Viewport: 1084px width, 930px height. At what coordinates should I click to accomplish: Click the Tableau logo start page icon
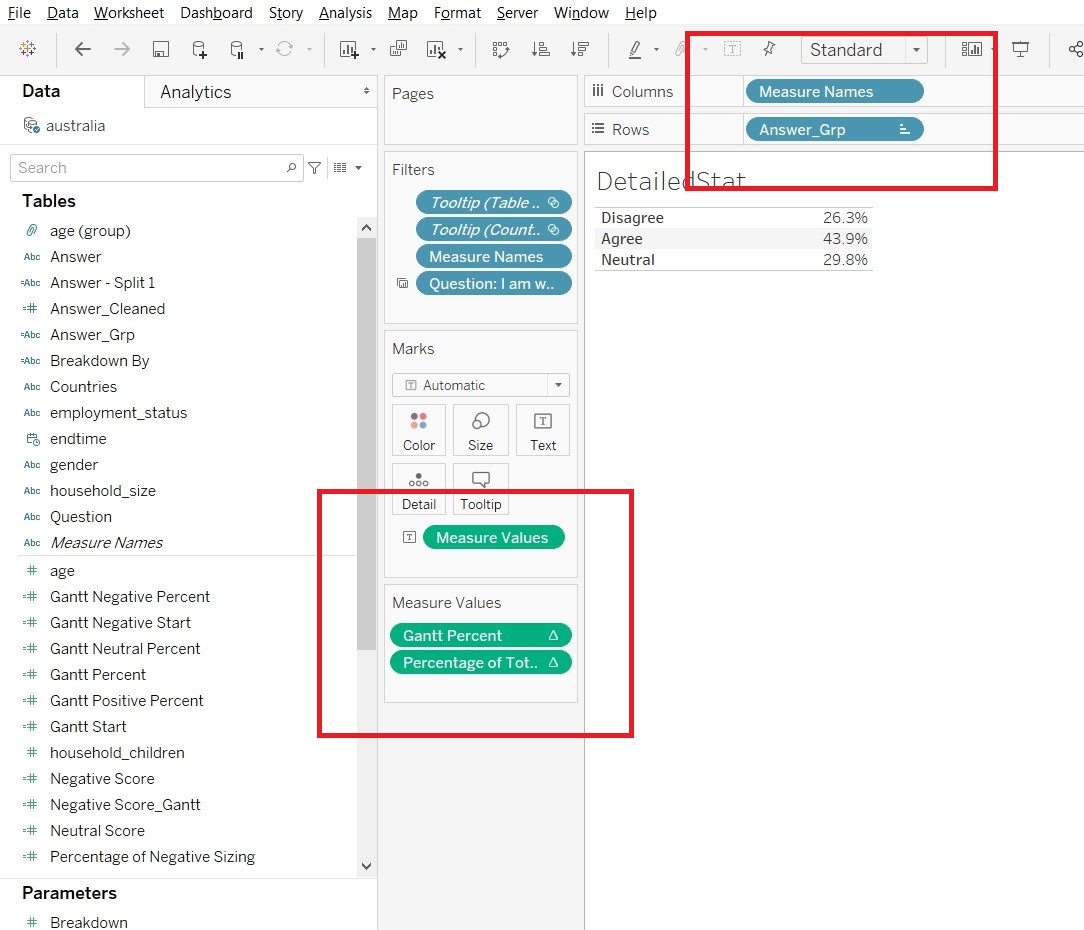28,49
